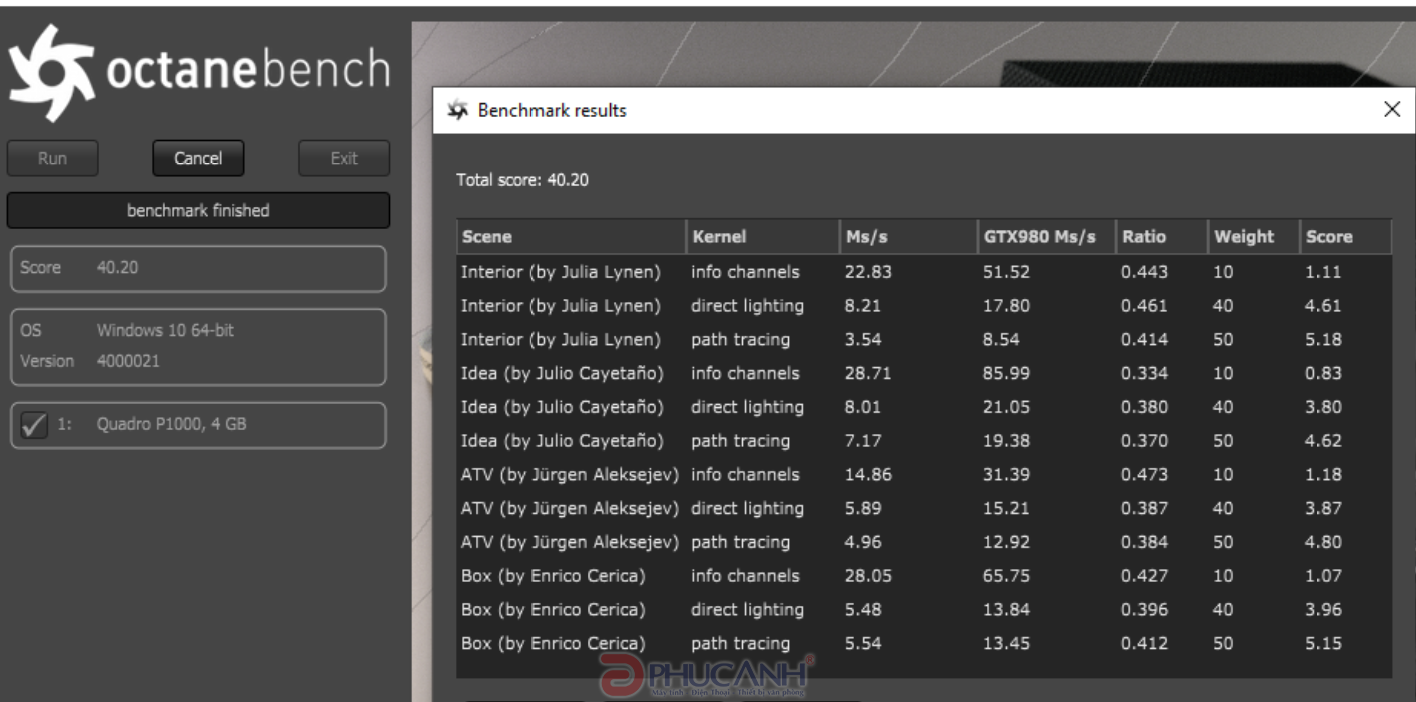Select the Interior path tracing scene cell
The width and height of the screenshot is (1416, 702).
pyautogui.click(x=560, y=340)
